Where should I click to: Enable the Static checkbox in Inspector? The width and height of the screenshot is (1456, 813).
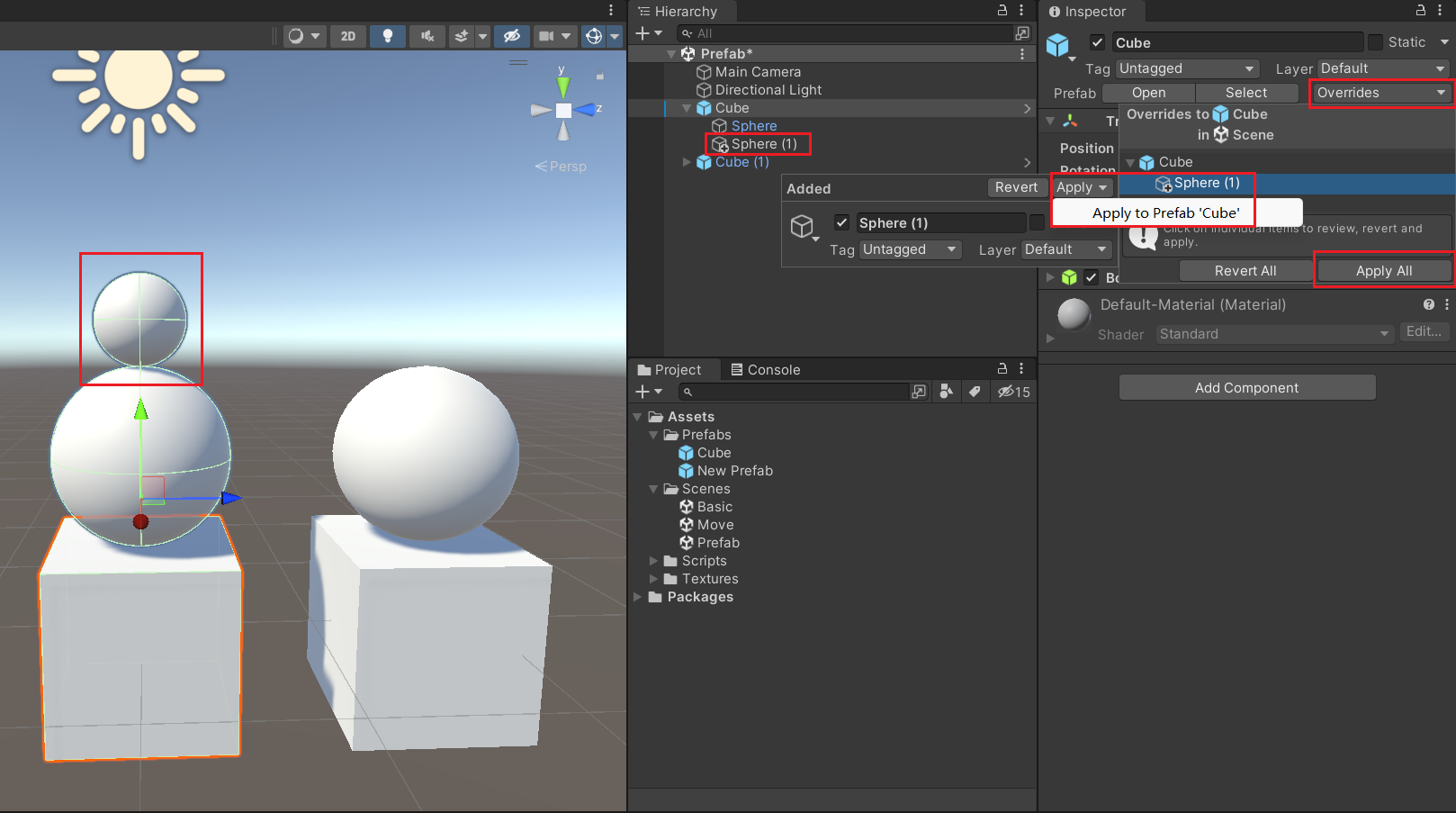point(1376,41)
